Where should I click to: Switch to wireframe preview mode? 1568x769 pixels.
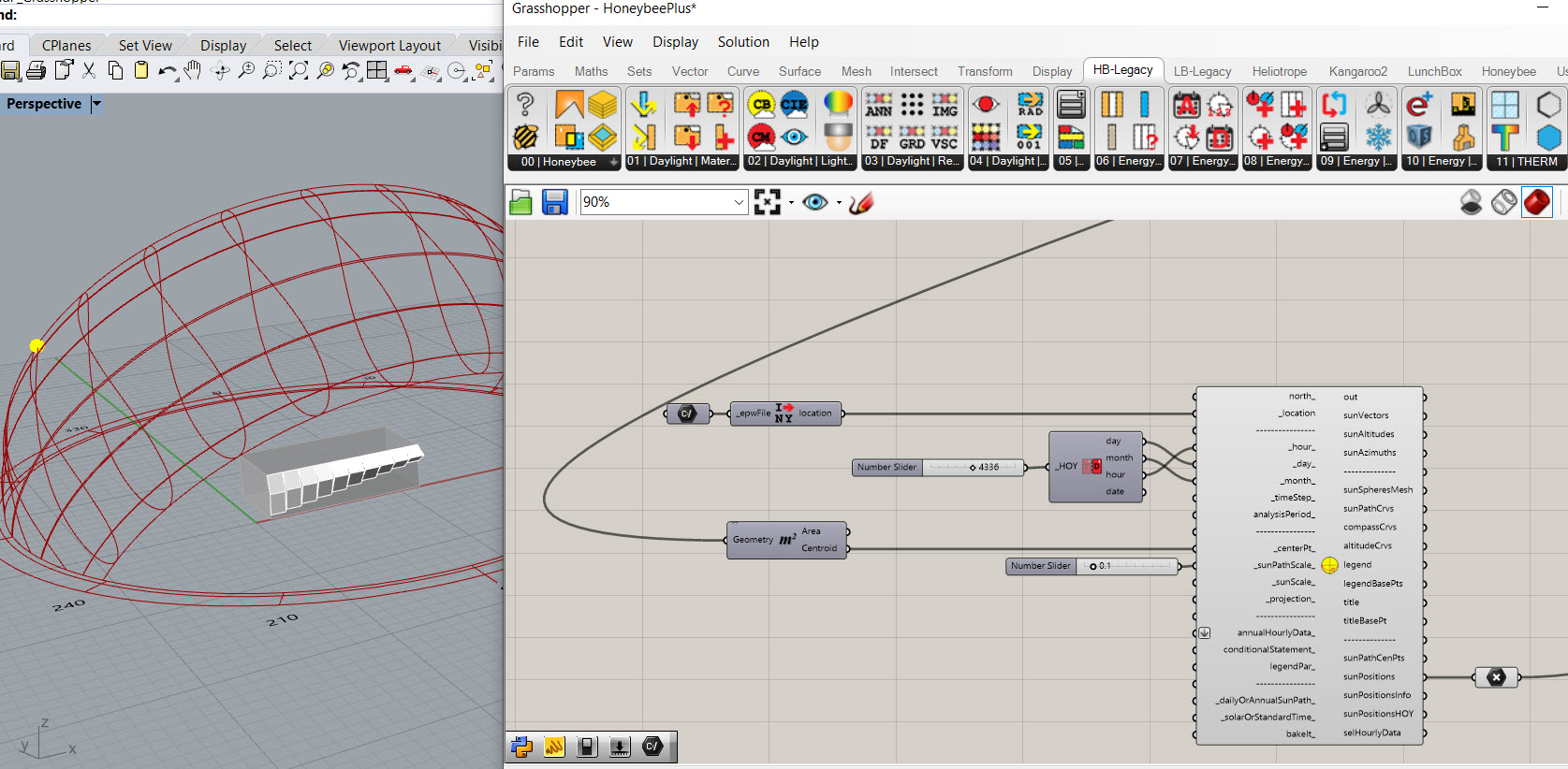coord(1504,202)
